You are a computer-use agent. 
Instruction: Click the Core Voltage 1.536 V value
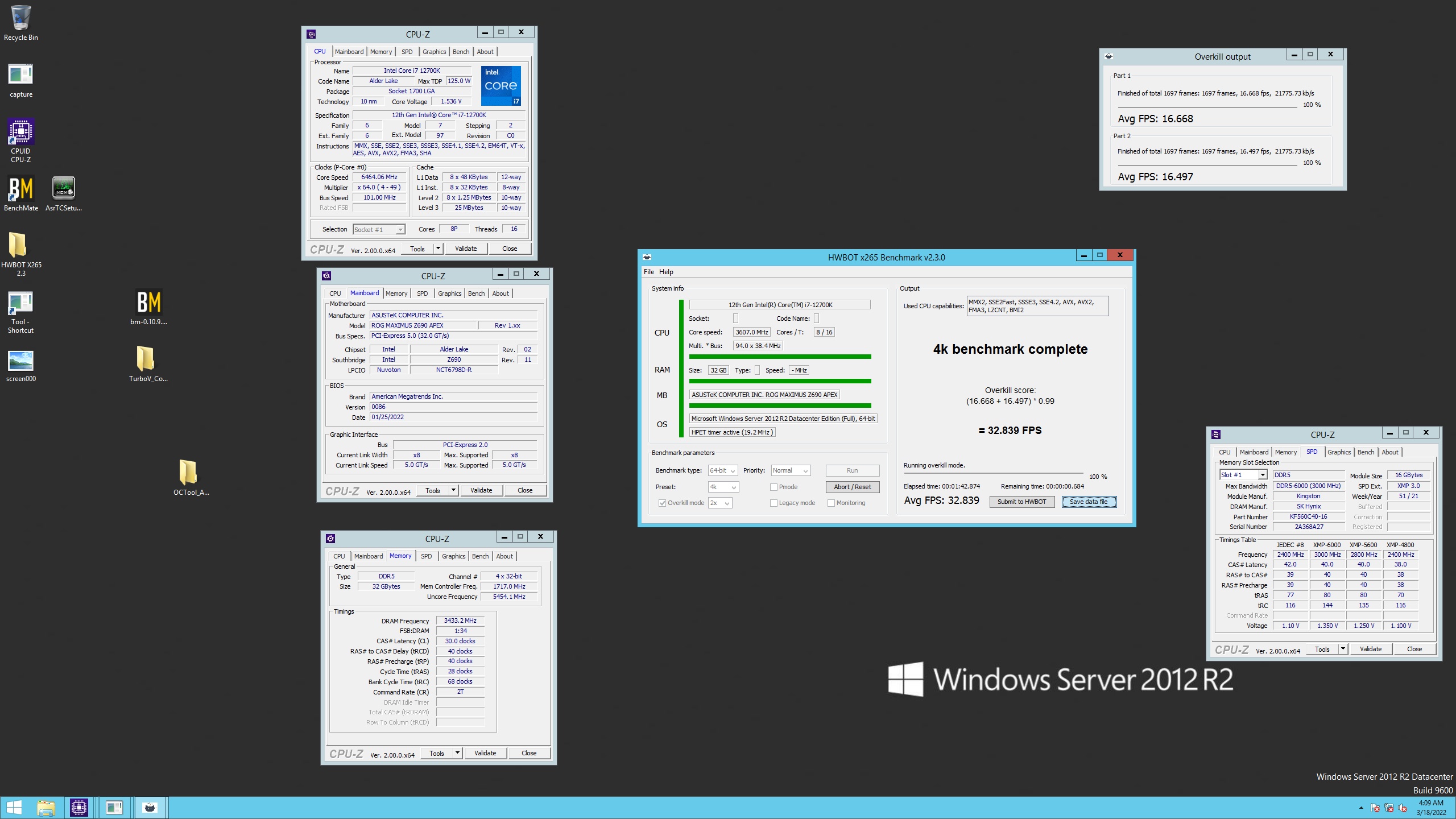(x=451, y=101)
